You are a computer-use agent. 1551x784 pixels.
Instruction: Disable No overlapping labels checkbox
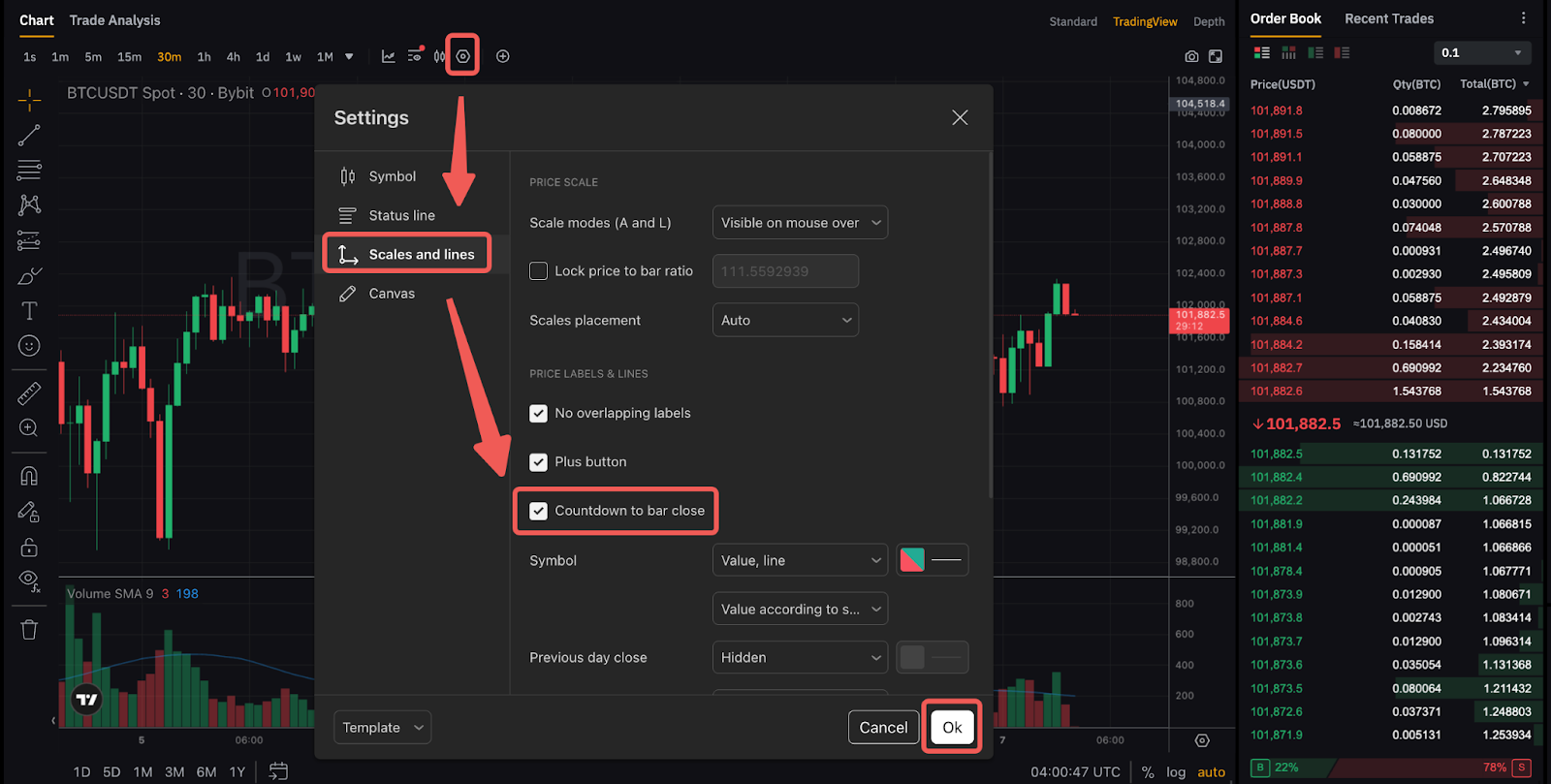538,414
